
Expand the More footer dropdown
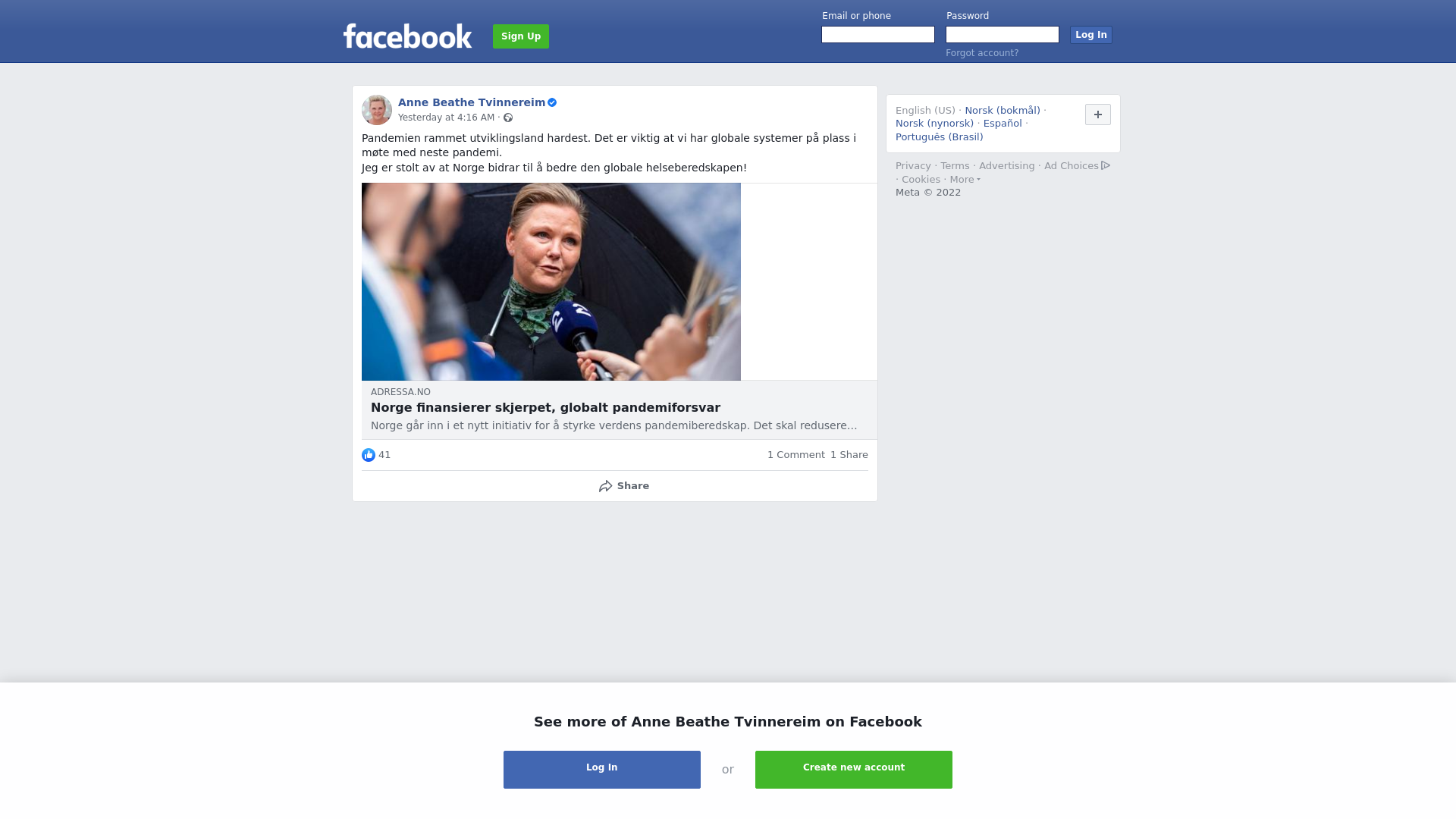click(965, 180)
